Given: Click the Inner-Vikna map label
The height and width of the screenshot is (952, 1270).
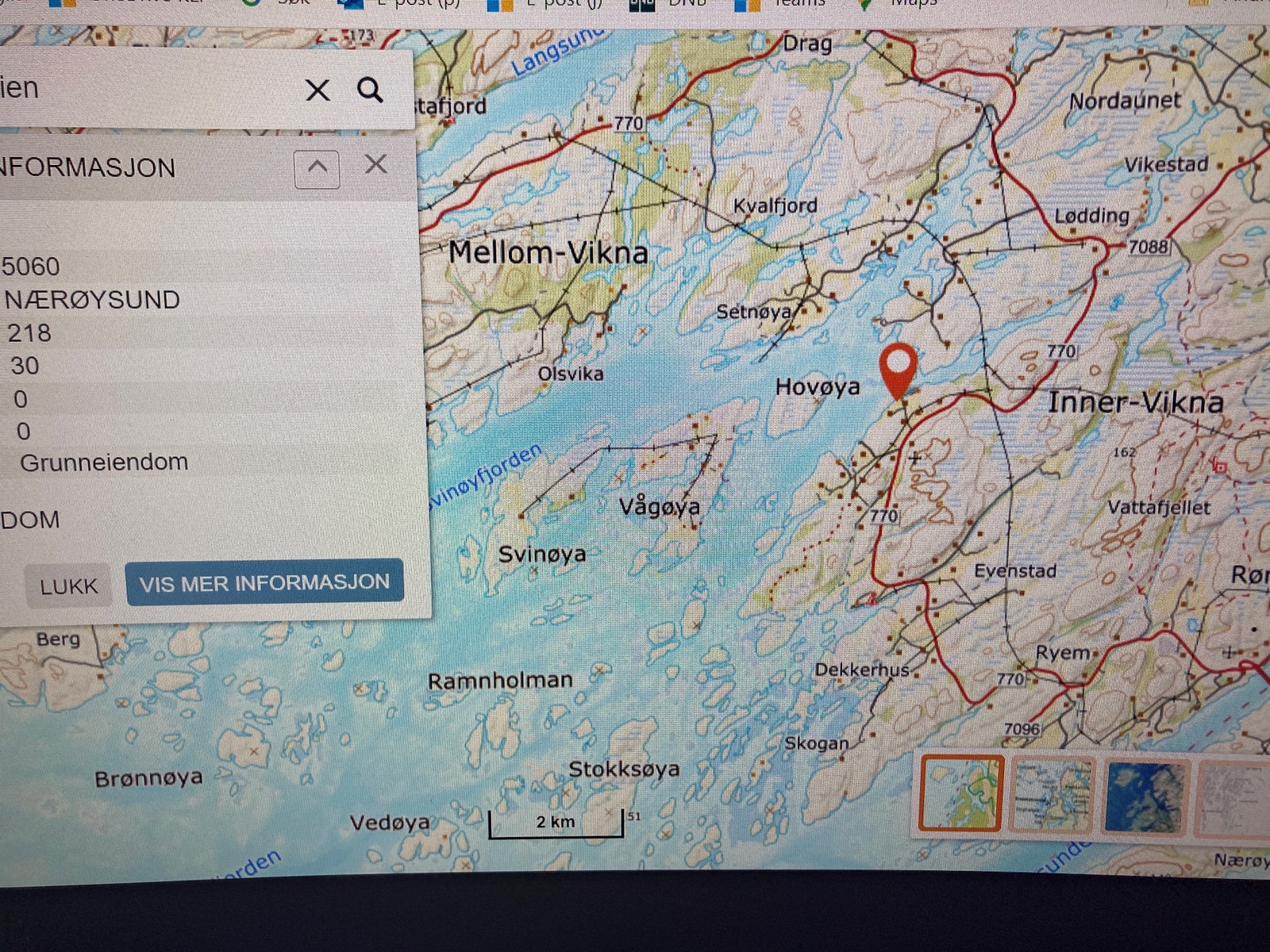Looking at the screenshot, I should [1136, 402].
